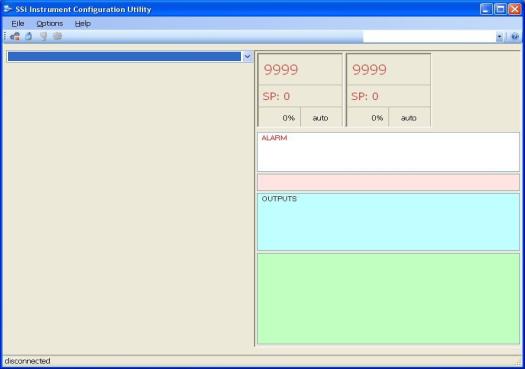Click the greyed-out fourth toolbar icon
The image size is (525, 369).
(58, 36)
